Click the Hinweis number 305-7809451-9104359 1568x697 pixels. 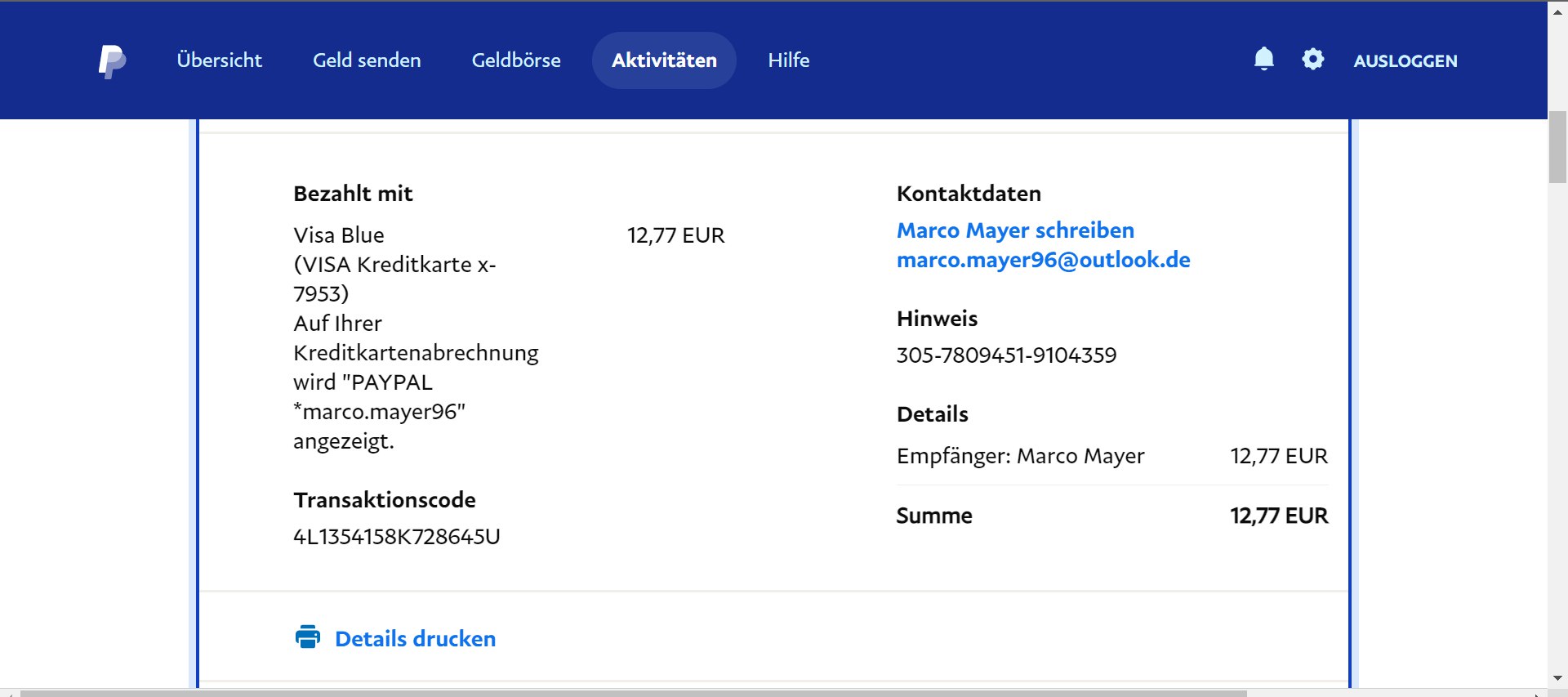(1006, 355)
